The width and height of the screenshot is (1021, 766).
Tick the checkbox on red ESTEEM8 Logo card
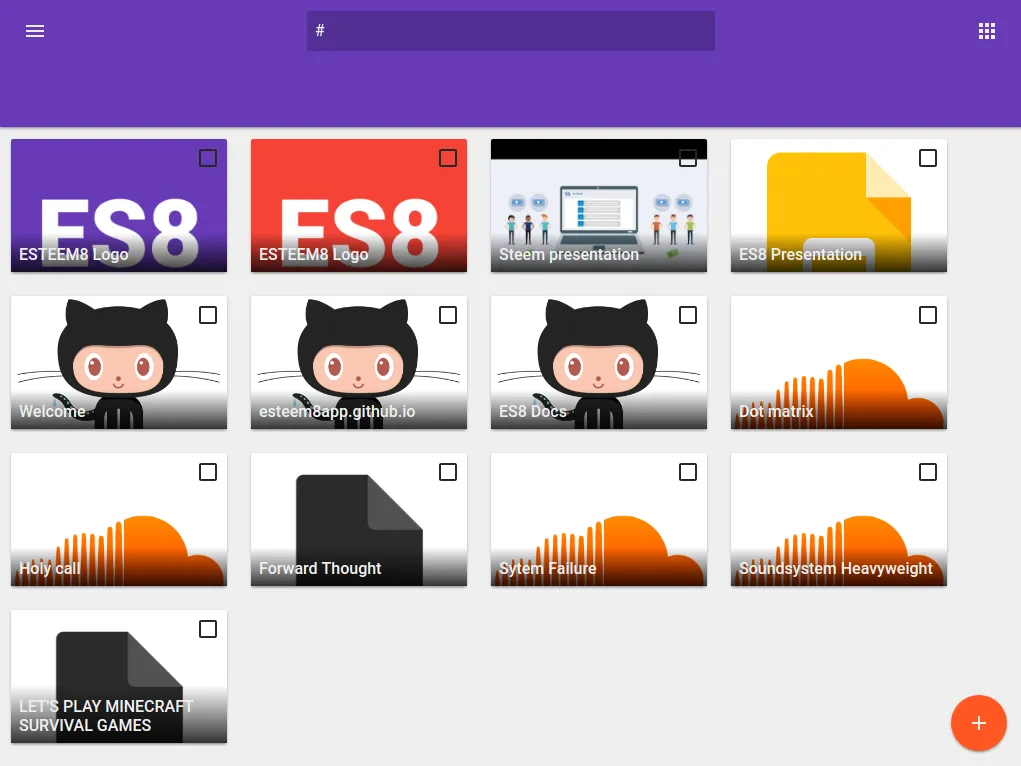(x=448, y=158)
